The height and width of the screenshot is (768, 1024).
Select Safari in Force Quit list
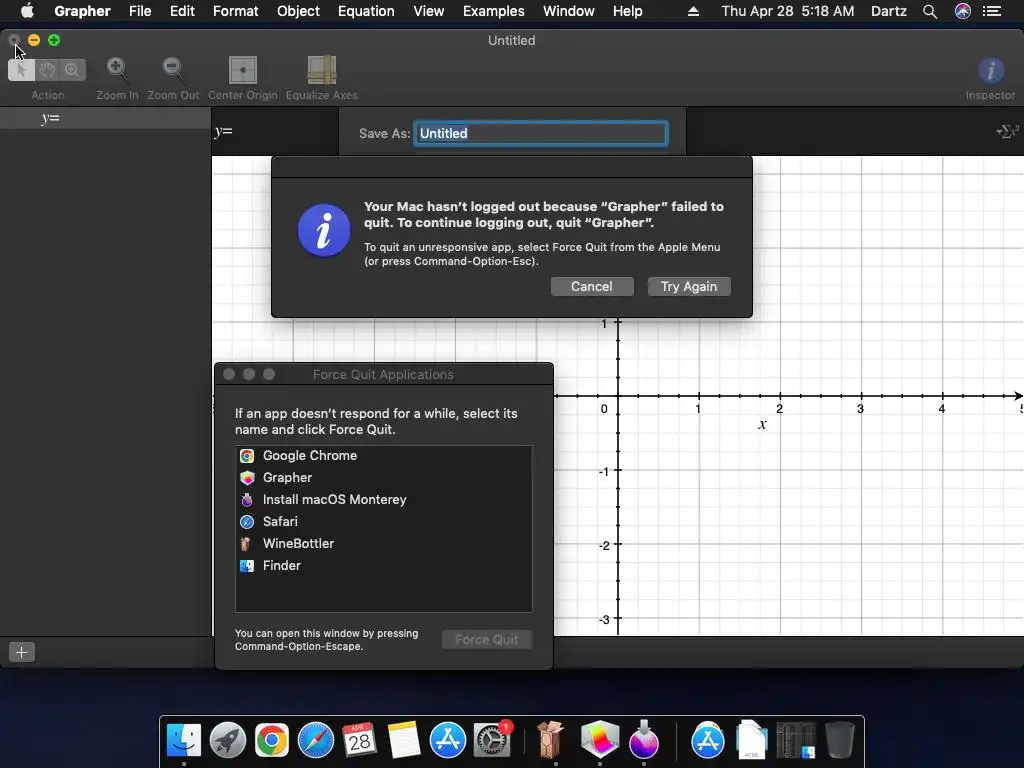[x=383, y=522]
